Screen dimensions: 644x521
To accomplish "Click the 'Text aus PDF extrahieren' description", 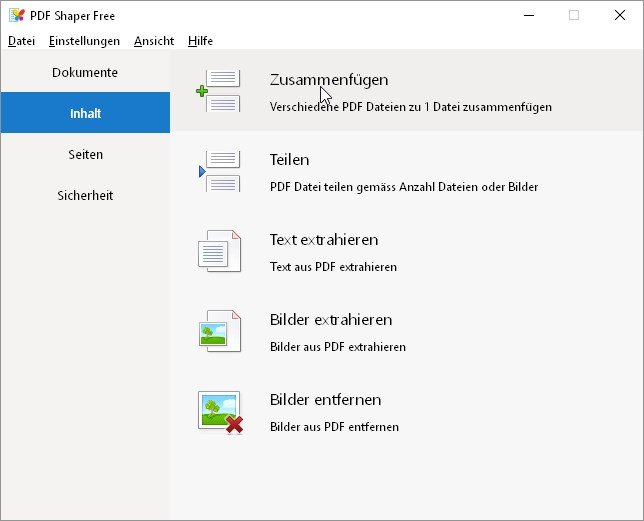I will point(333,267).
